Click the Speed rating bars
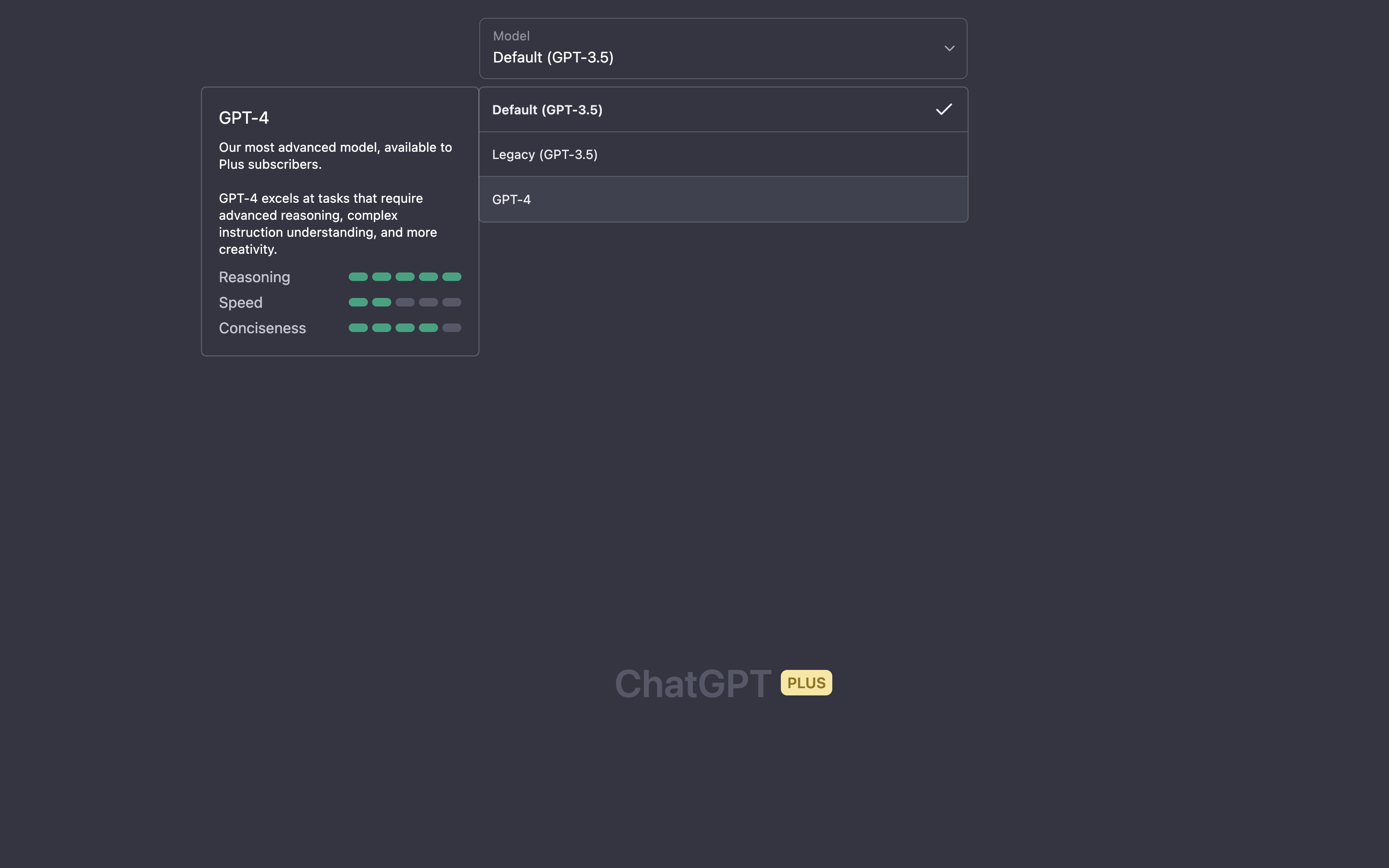The image size is (1389, 868). tap(405, 303)
